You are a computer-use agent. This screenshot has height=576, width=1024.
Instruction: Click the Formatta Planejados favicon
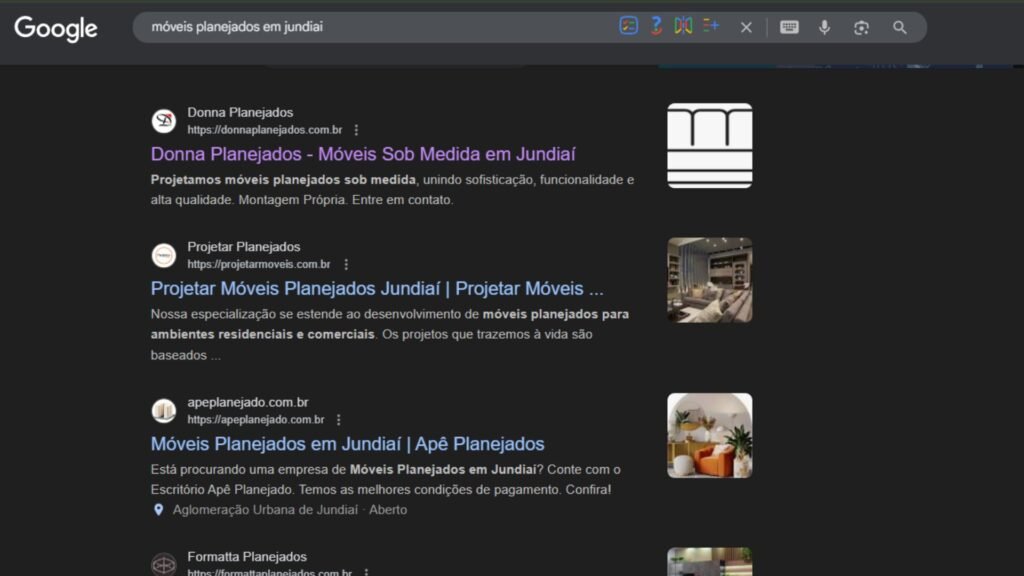coord(164,564)
